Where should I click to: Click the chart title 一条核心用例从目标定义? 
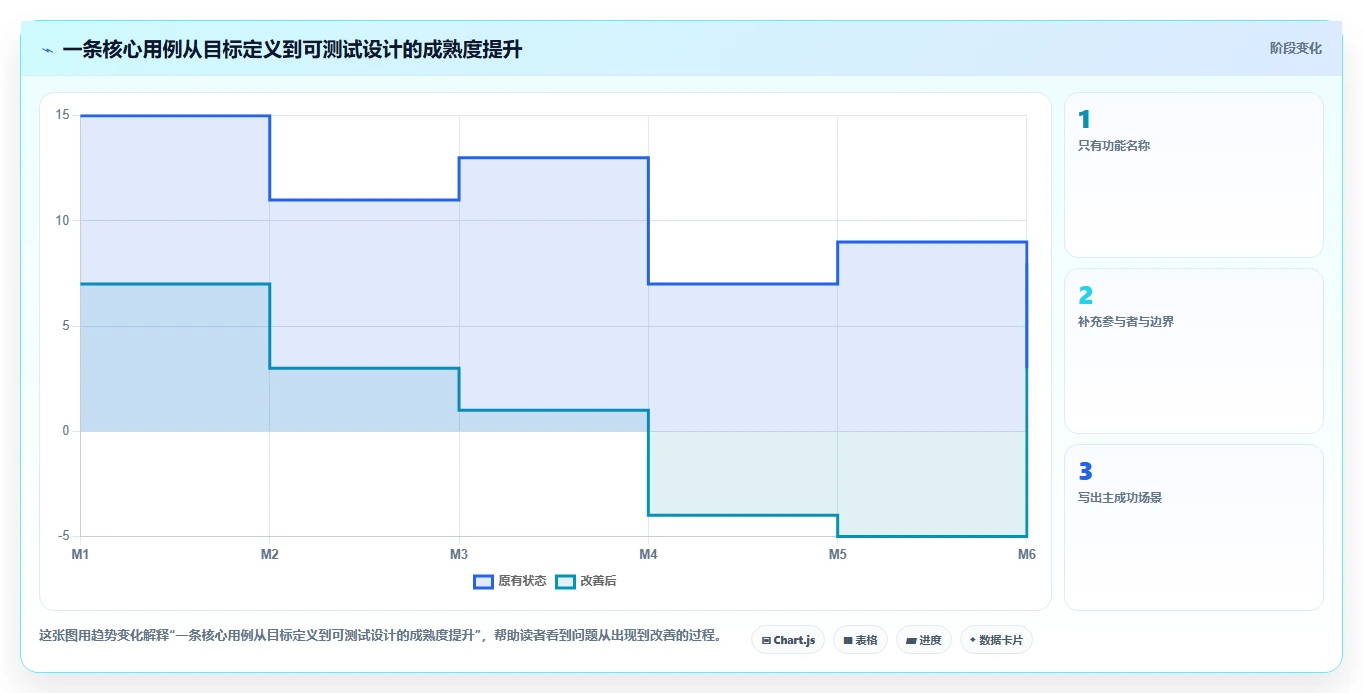[292, 49]
